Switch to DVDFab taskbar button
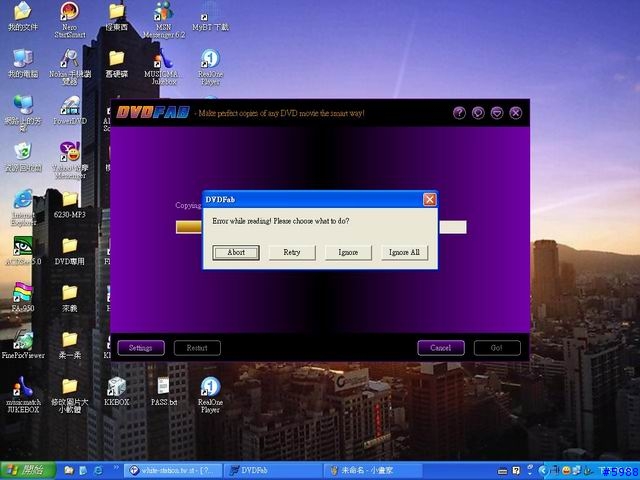Viewport: 640px width, 480px height. (273, 471)
